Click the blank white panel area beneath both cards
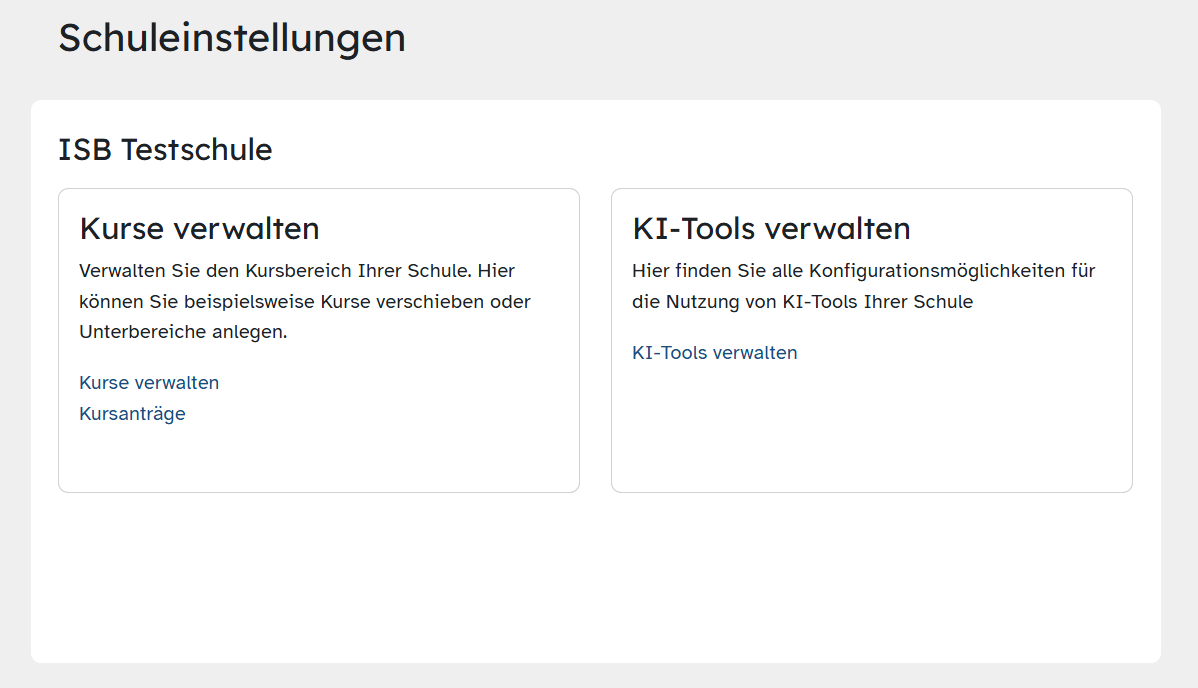The width and height of the screenshot is (1198, 688). (595, 580)
